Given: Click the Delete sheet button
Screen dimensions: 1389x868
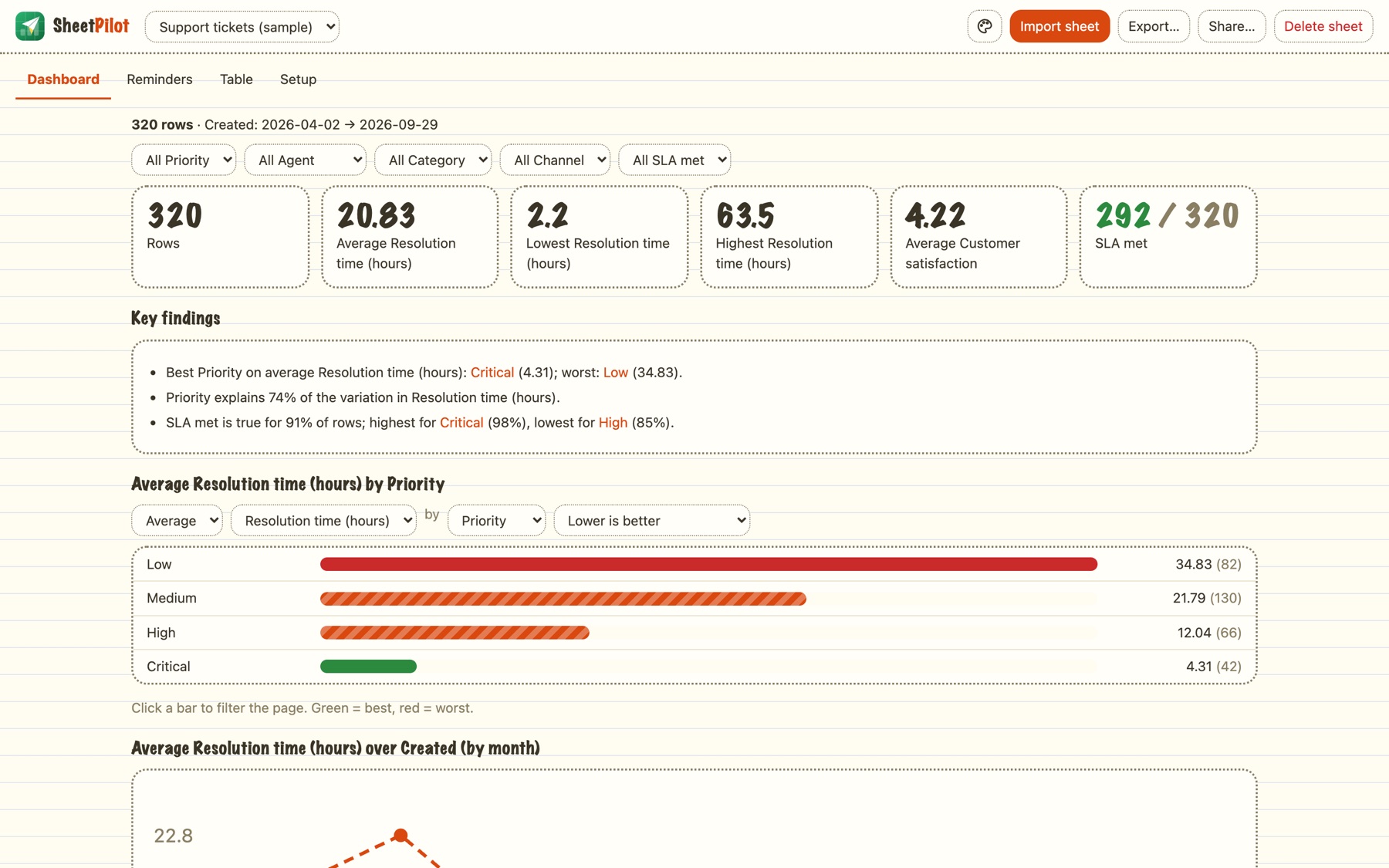Looking at the screenshot, I should click(x=1323, y=26).
